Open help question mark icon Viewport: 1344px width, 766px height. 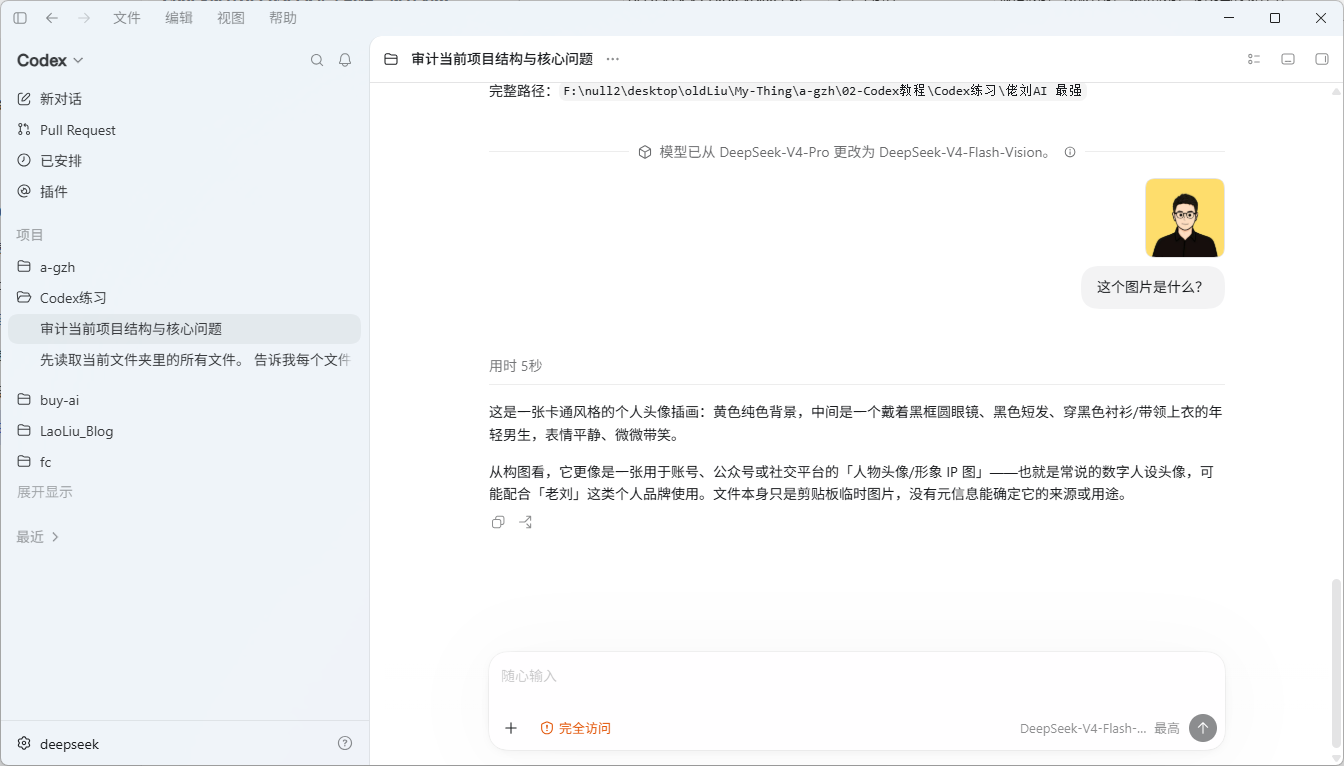345,743
